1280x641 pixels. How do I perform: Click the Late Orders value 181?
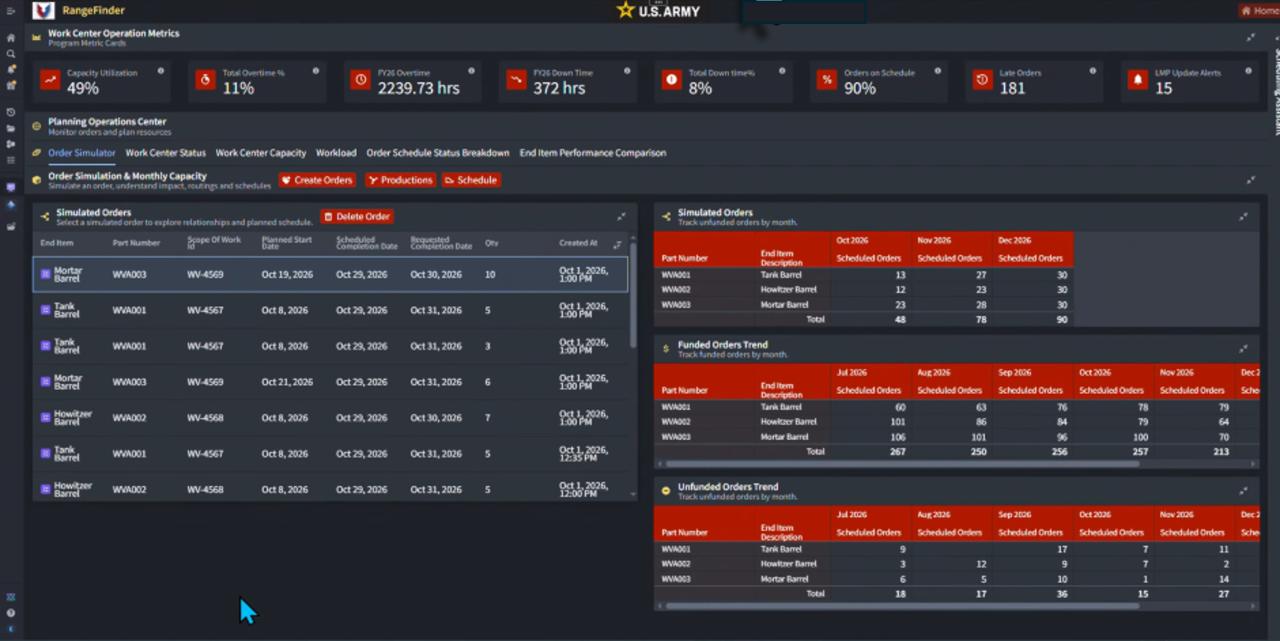[x=1013, y=88]
